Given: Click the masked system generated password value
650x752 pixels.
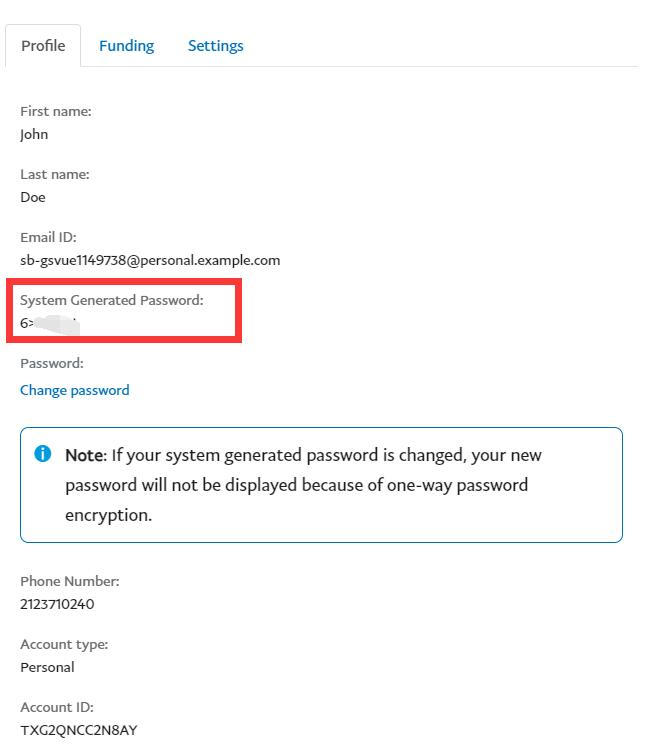Looking at the screenshot, I should pyautogui.click(x=50, y=323).
